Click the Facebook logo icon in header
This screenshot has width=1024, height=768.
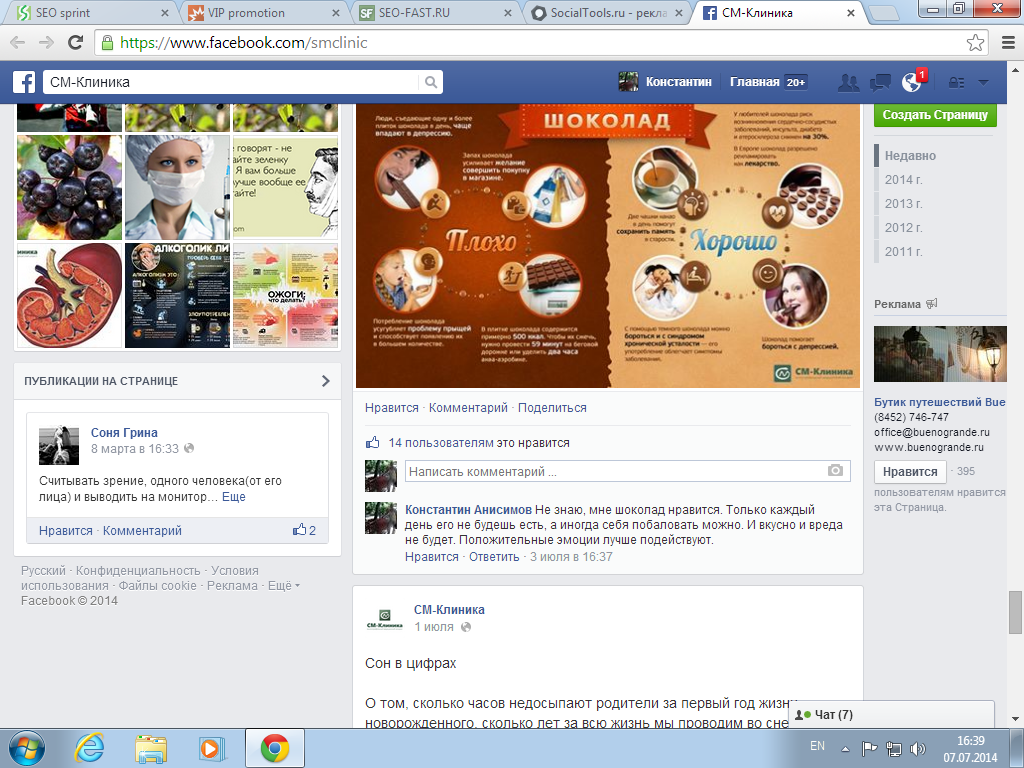click(x=24, y=82)
